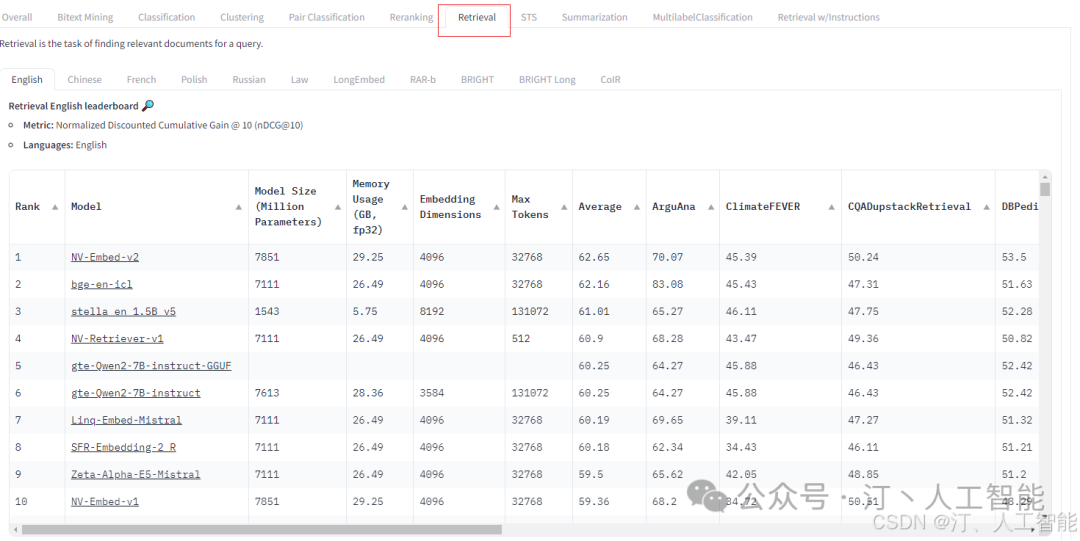The image size is (1080, 541).
Task: Click the ArguAna column sort arrow
Action: pyautogui.click(x=709, y=207)
